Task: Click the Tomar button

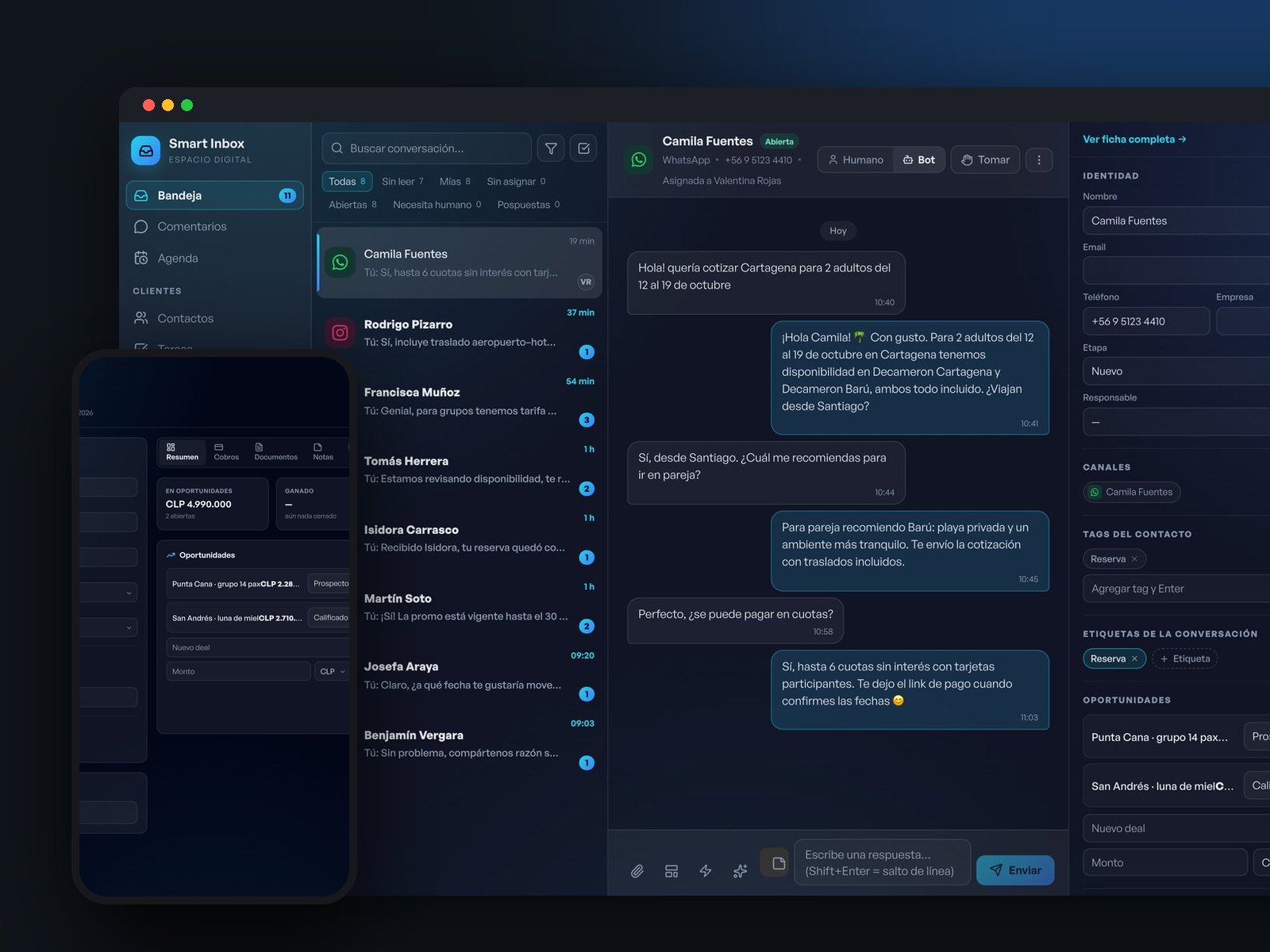Action: pyautogui.click(x=985, y=159)
